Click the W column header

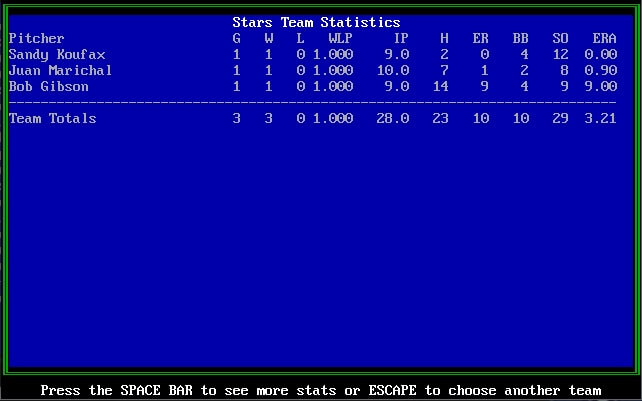[x=269, y=39]
